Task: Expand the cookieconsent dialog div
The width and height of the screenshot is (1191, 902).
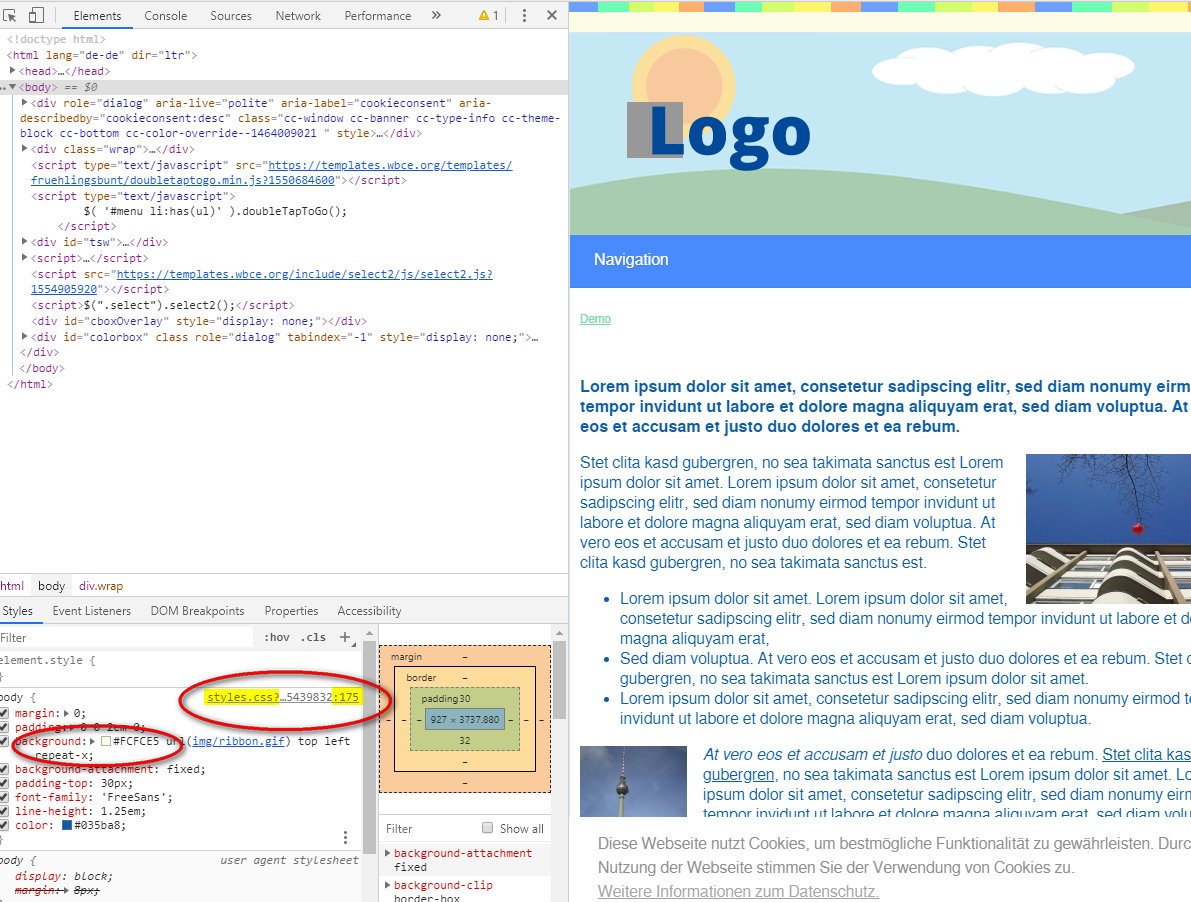Action: tap(24, 102)
